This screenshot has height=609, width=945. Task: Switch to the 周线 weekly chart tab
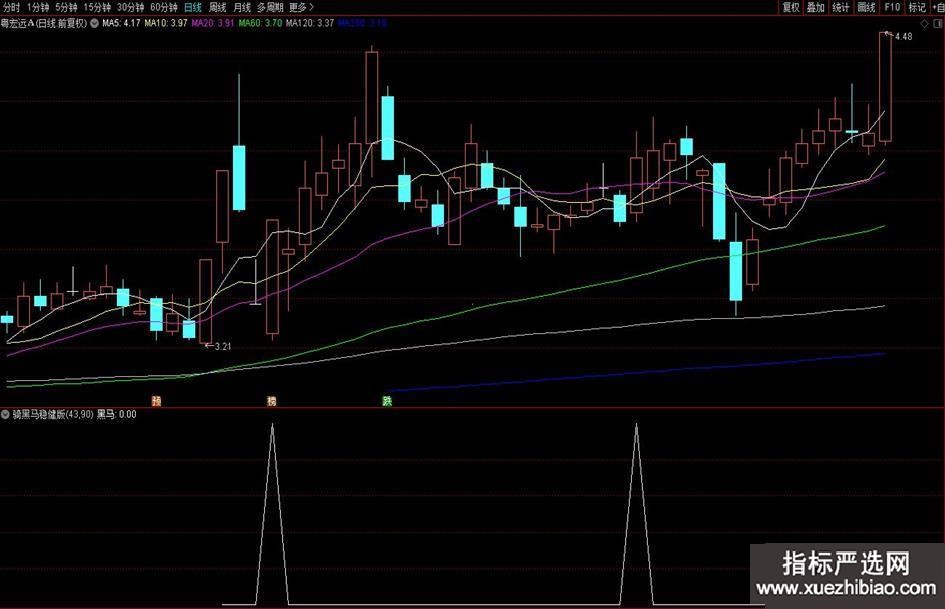coord(217,7)
